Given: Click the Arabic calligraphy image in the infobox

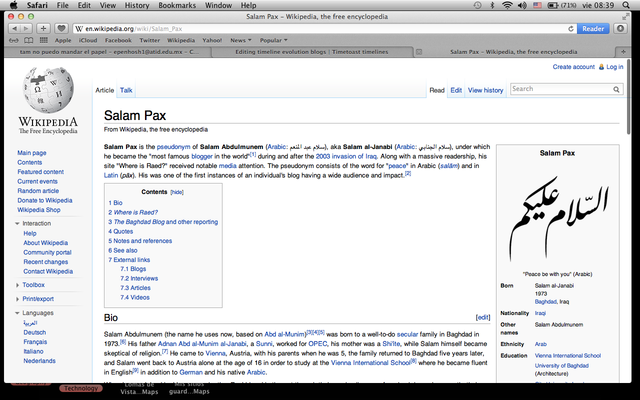Looking at the screenshot, I should pos(558,218).
